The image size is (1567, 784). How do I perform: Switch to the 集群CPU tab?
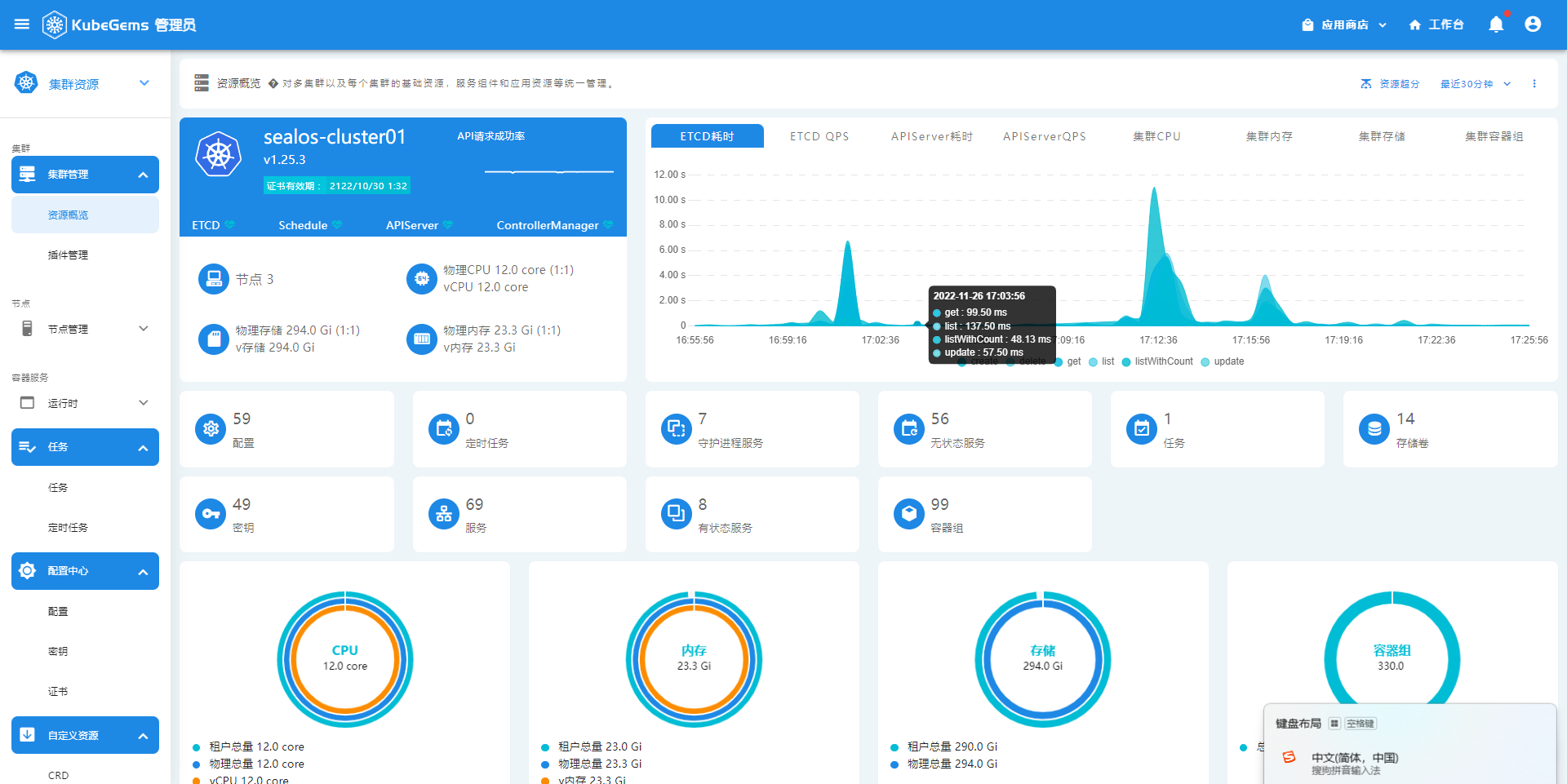click(1156, 136)
